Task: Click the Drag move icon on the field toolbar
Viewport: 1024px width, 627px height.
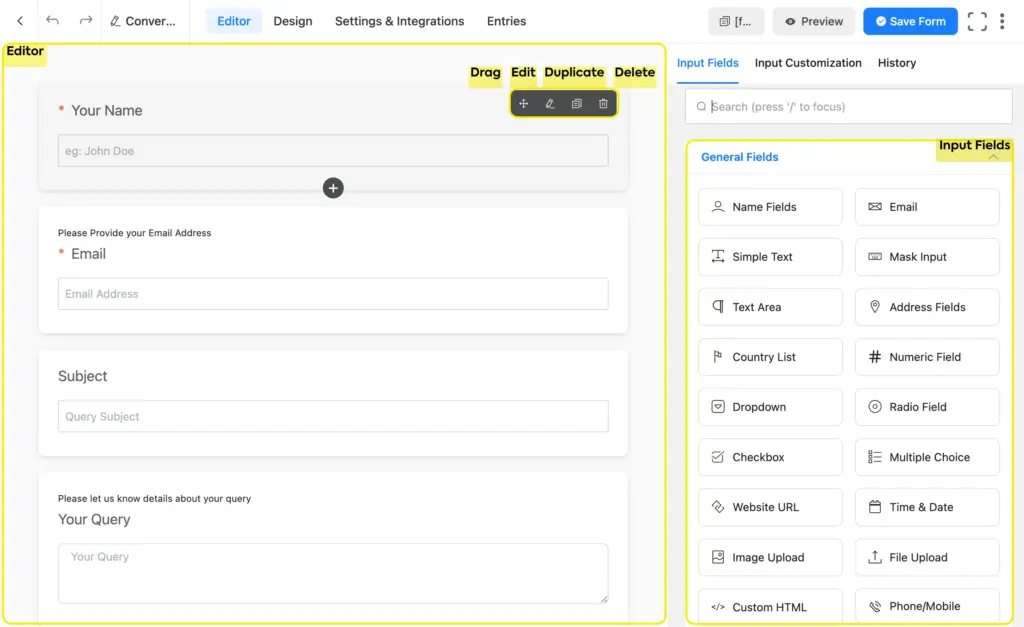Action: click(x=524, y=103)
